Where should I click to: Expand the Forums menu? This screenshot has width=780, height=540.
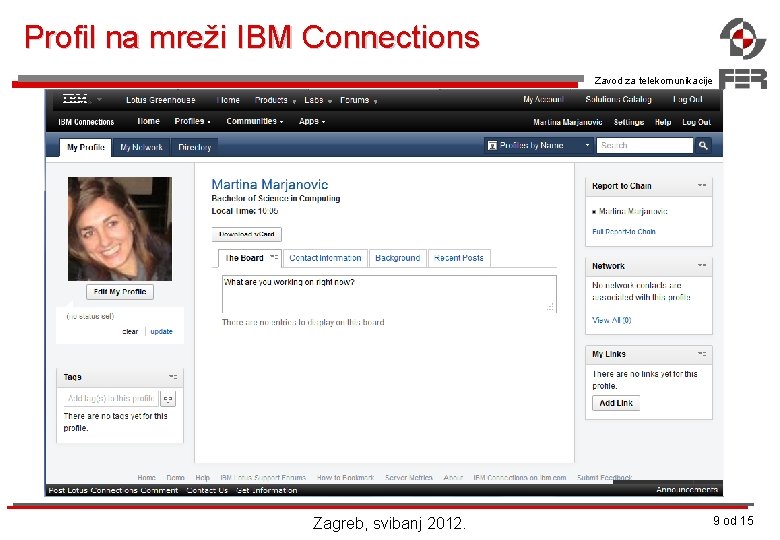click(359, 100)
